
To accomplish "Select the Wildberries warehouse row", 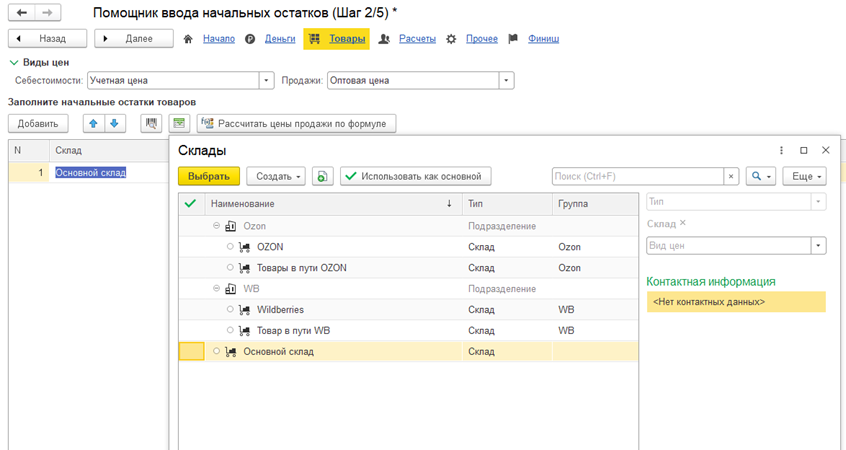I will coord(280,310).
